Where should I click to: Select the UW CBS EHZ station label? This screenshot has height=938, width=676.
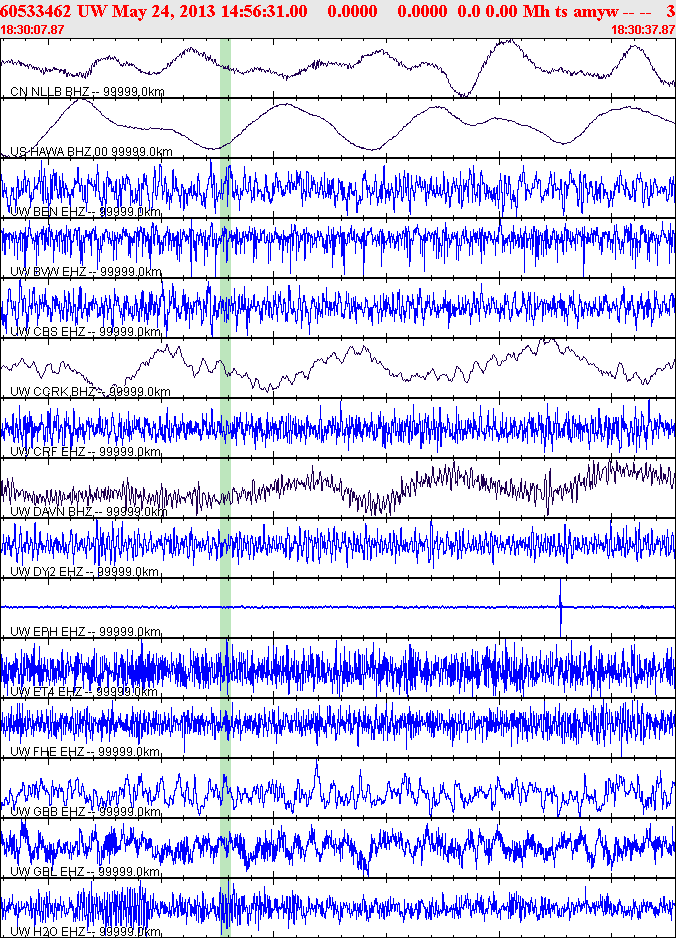[86, 331]
